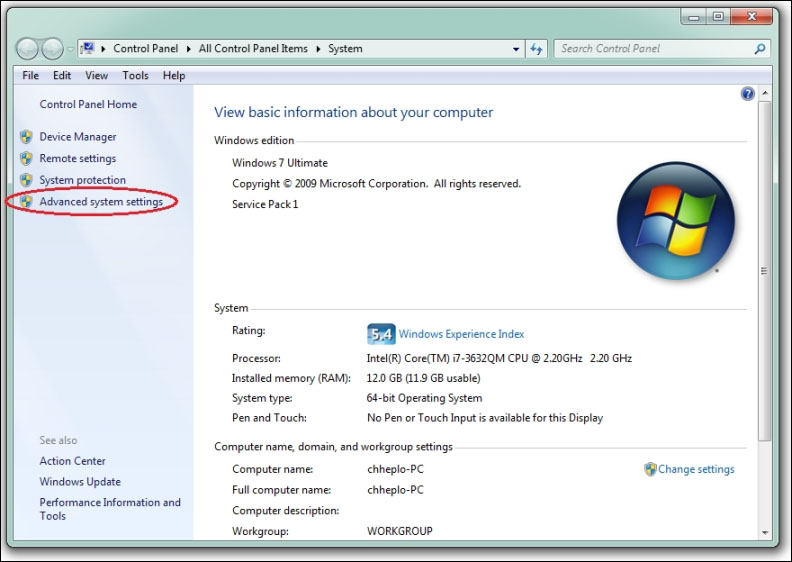This screenshot has width=792, height=562.
Task: Click the shield icon beside Advanced system settings
Action: (26, 202)
